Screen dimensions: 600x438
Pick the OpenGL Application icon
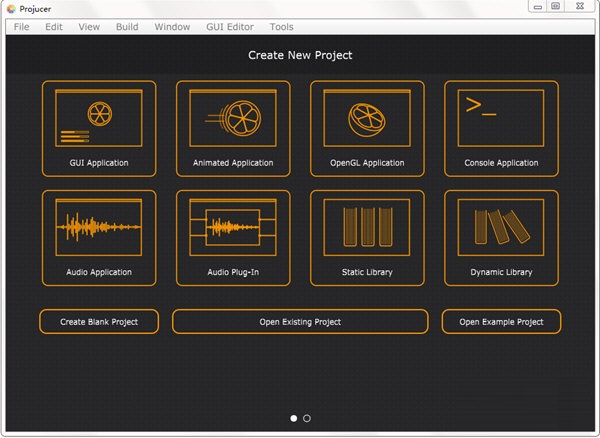point(367,118)
